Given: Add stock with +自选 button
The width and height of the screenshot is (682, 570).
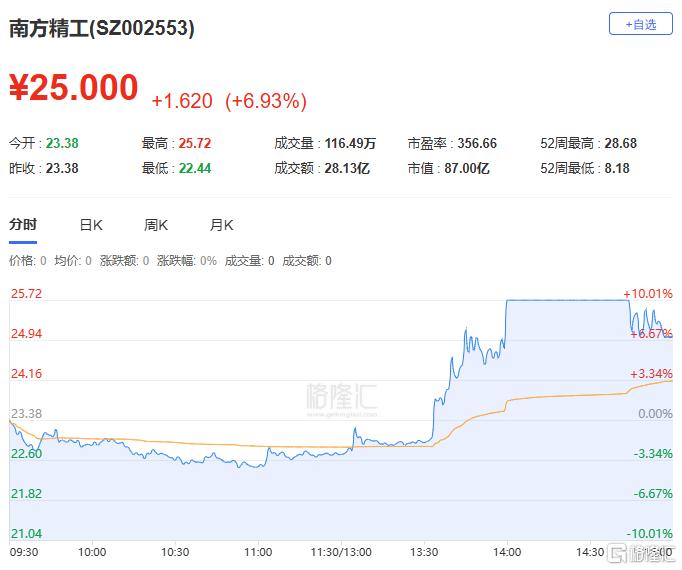Looking at the screenshot, I should click(x=640, y=24).
